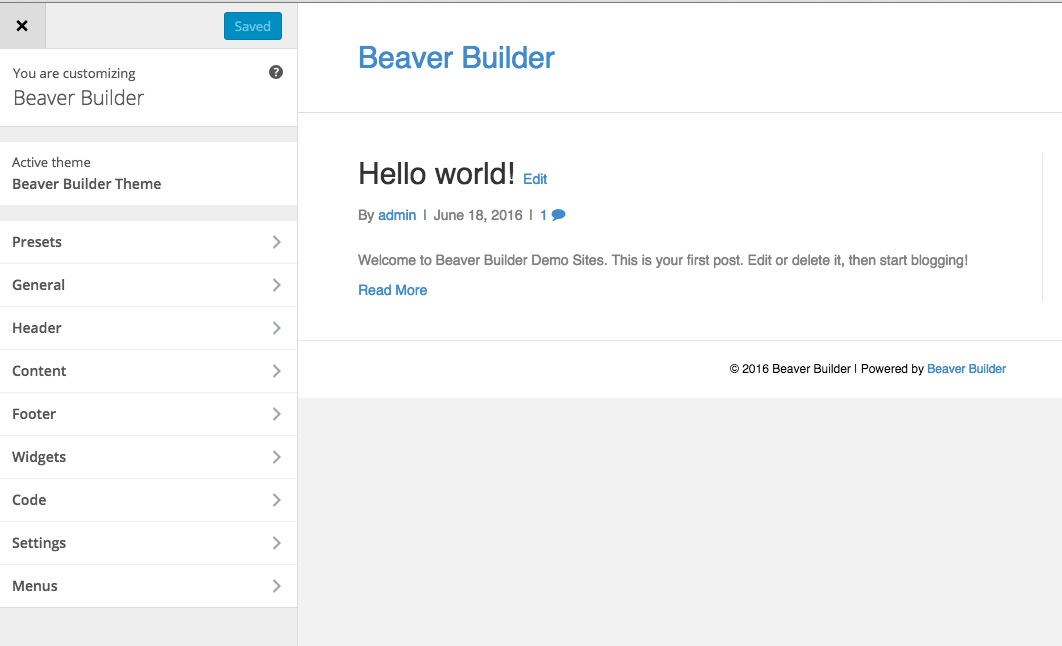Screen dimensions: 1062x646
Task: Click the Beaver Builder Theme active theme text
Action: [x=87, y=184]
